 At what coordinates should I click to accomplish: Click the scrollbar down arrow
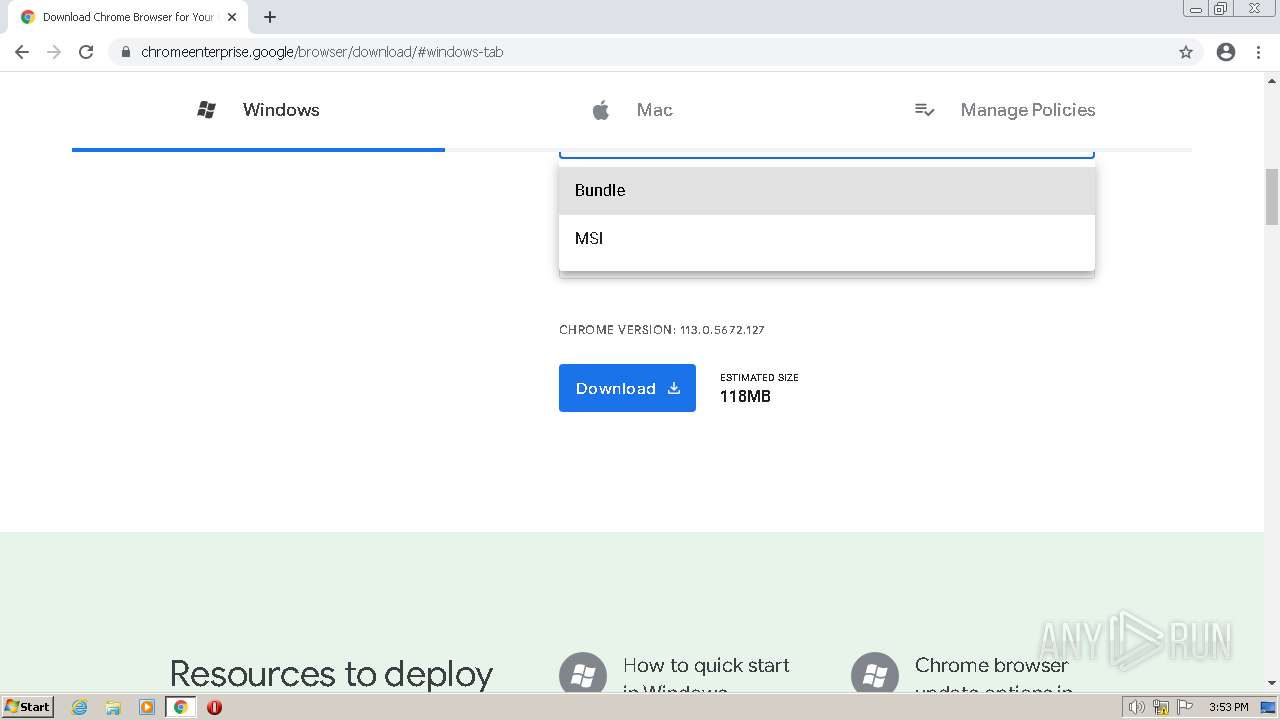point(1272,684)
